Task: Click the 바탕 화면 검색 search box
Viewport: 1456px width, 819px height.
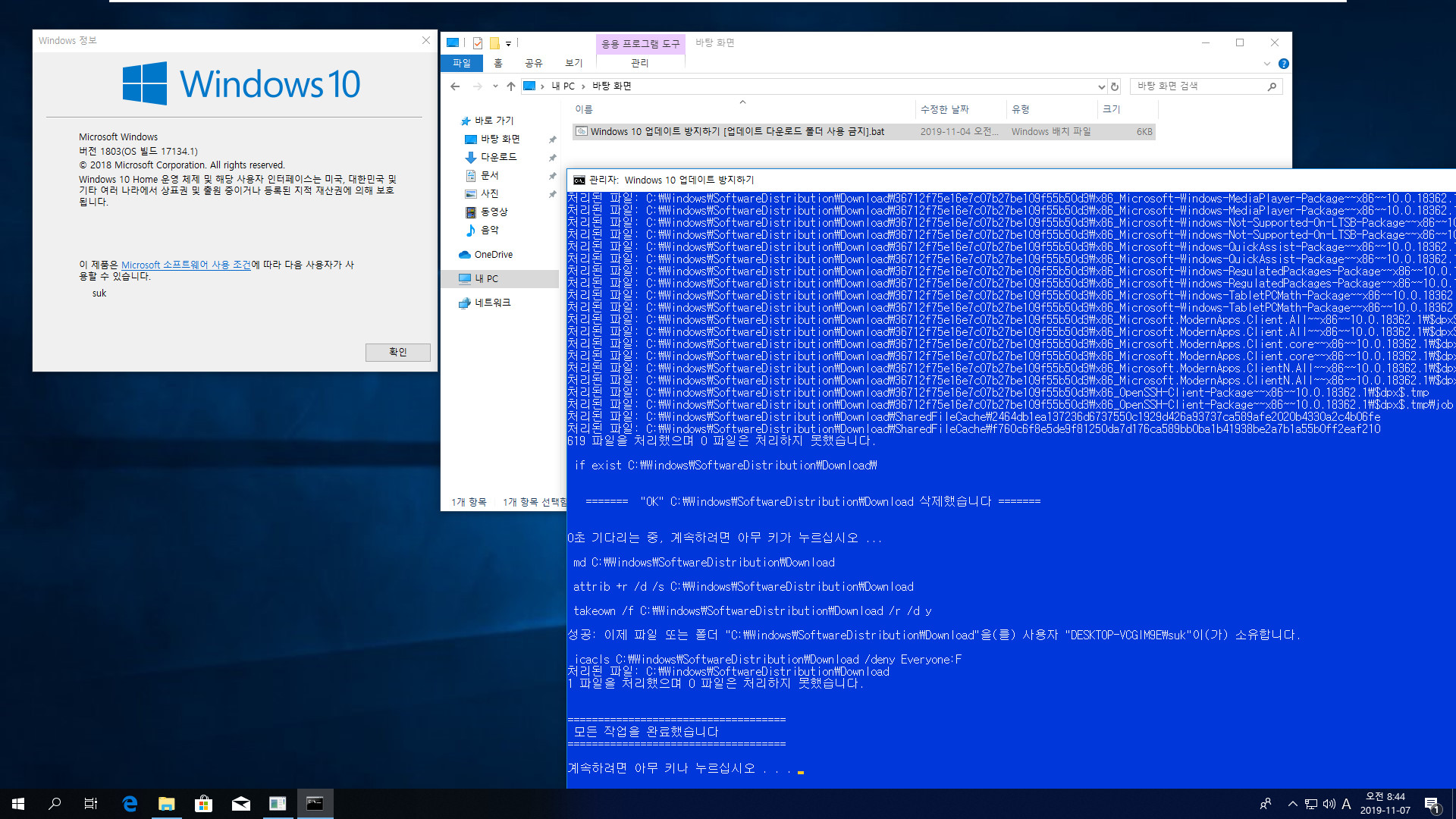Action: 1198,86
